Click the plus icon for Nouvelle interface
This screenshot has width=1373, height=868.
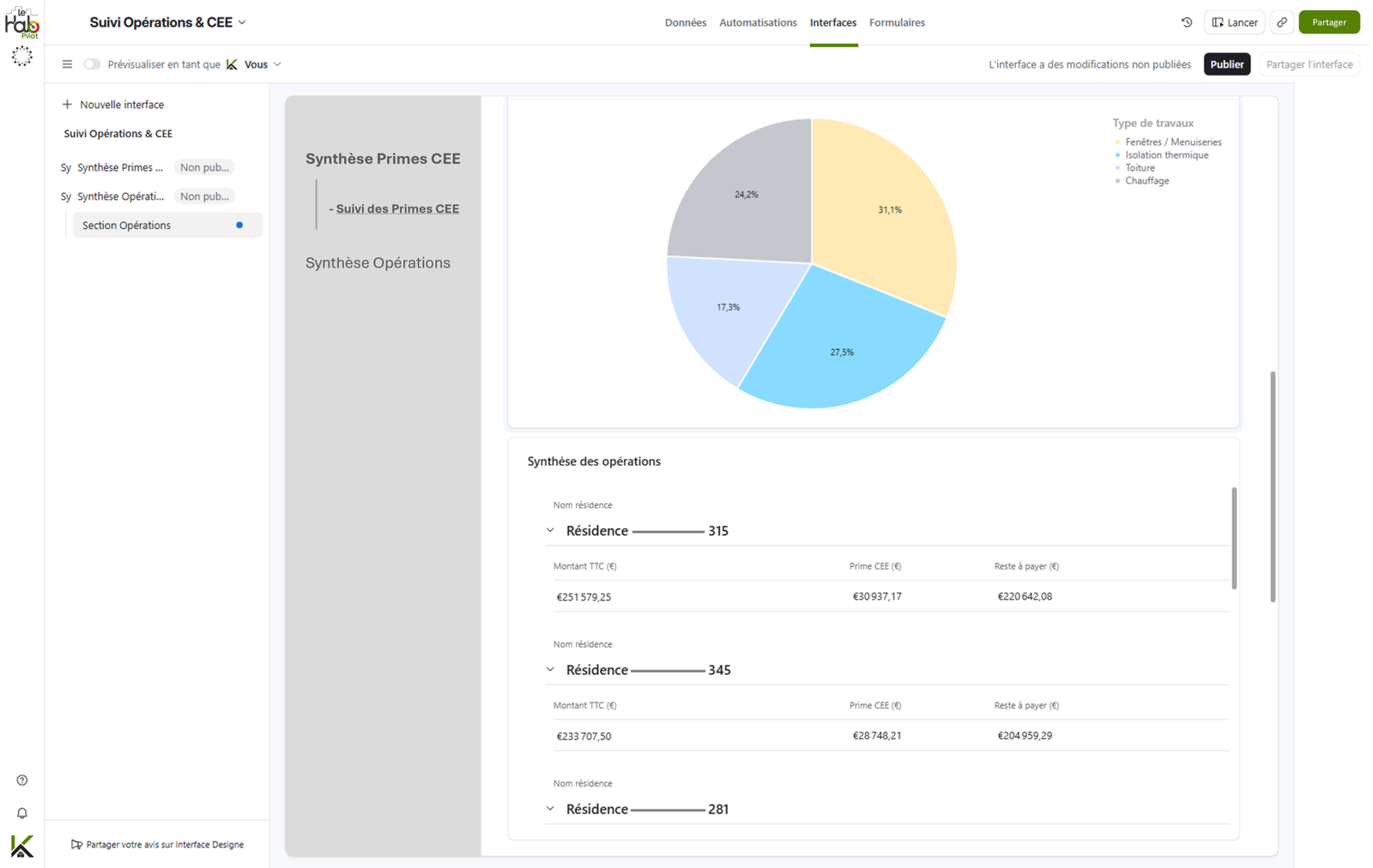(x=67, y=105)
